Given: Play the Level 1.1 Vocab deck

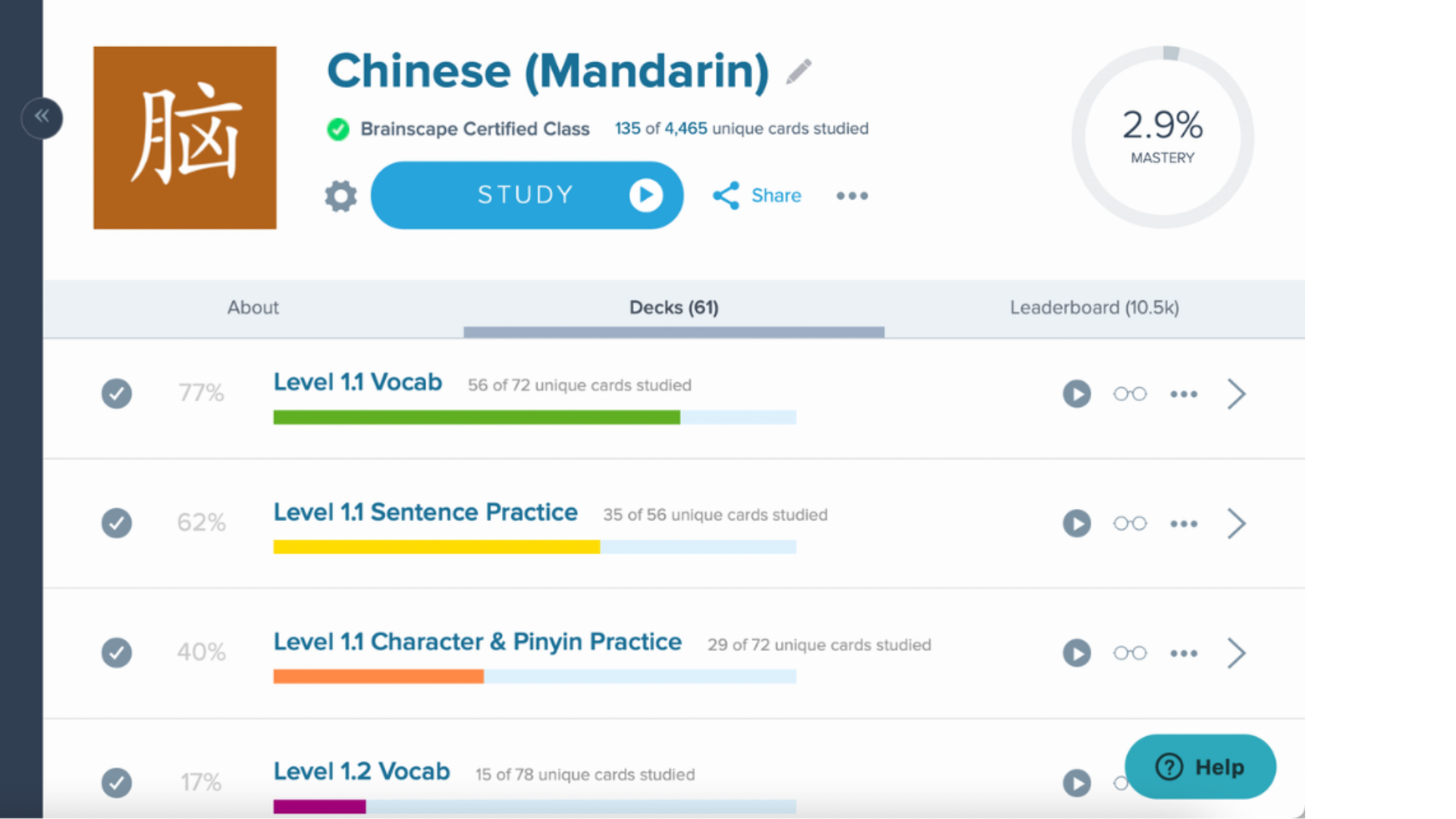Looking at the screenshot, I should click(1076, 394).
